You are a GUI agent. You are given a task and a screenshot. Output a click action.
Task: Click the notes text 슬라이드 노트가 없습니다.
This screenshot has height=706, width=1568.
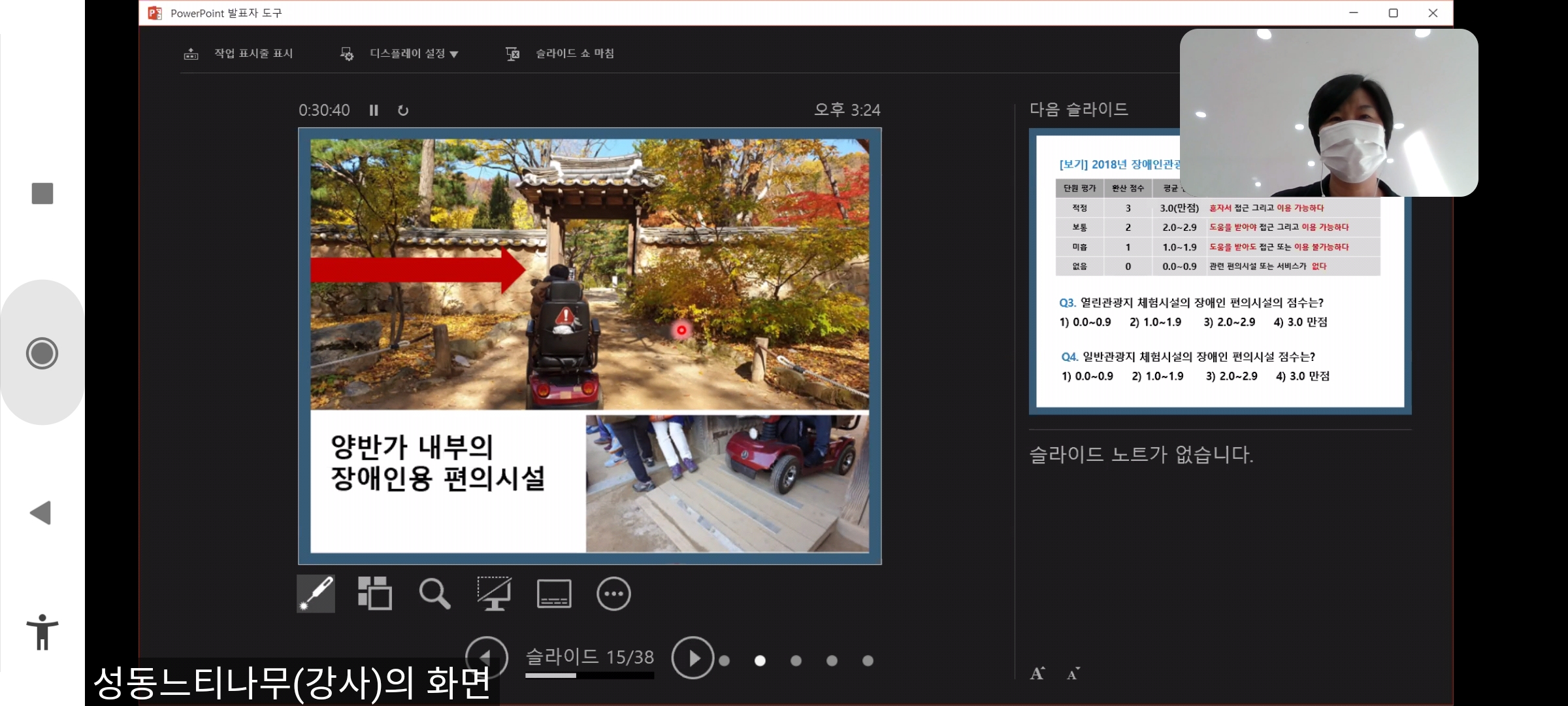[x=1141, y=454]
